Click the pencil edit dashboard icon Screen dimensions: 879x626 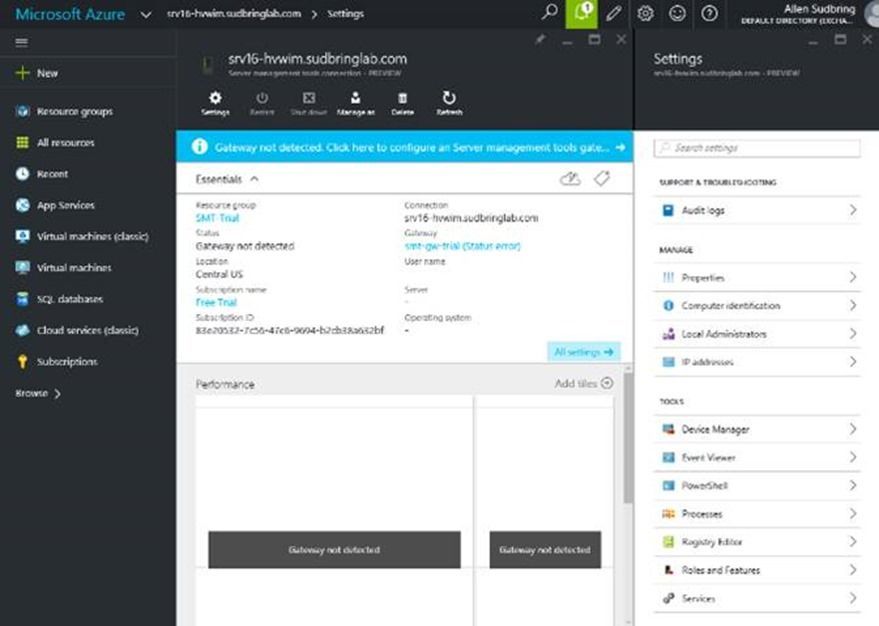tap(613, 13)
